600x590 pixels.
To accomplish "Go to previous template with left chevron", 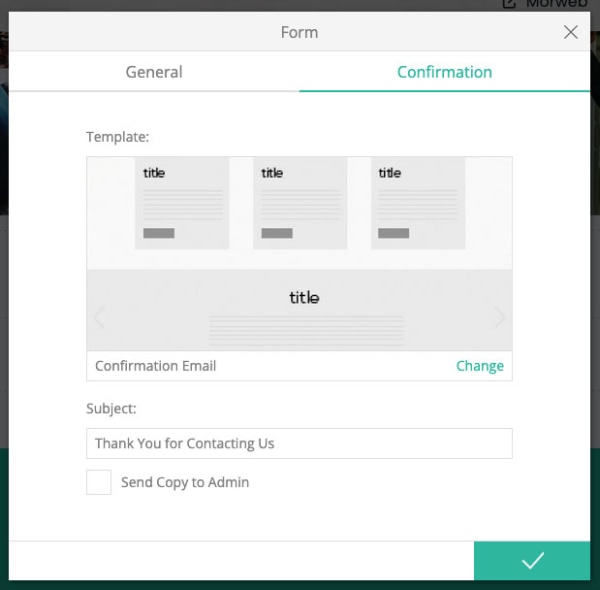I will [x=99, y=317].
